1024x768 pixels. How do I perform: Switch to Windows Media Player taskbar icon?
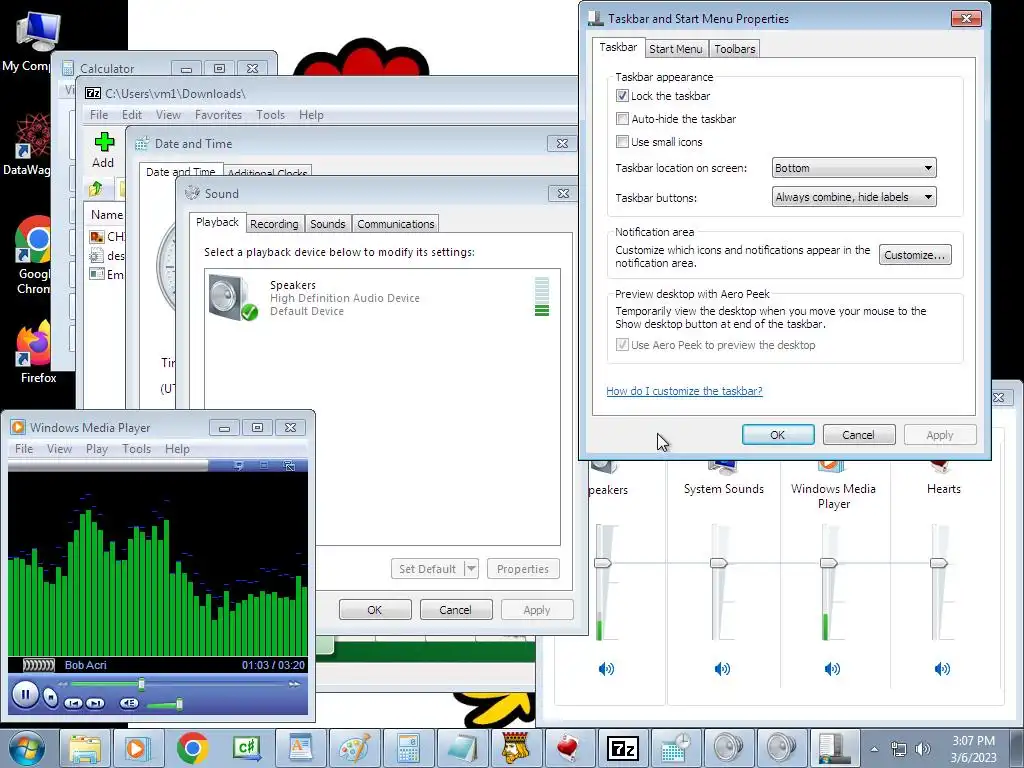coord(138,748)
